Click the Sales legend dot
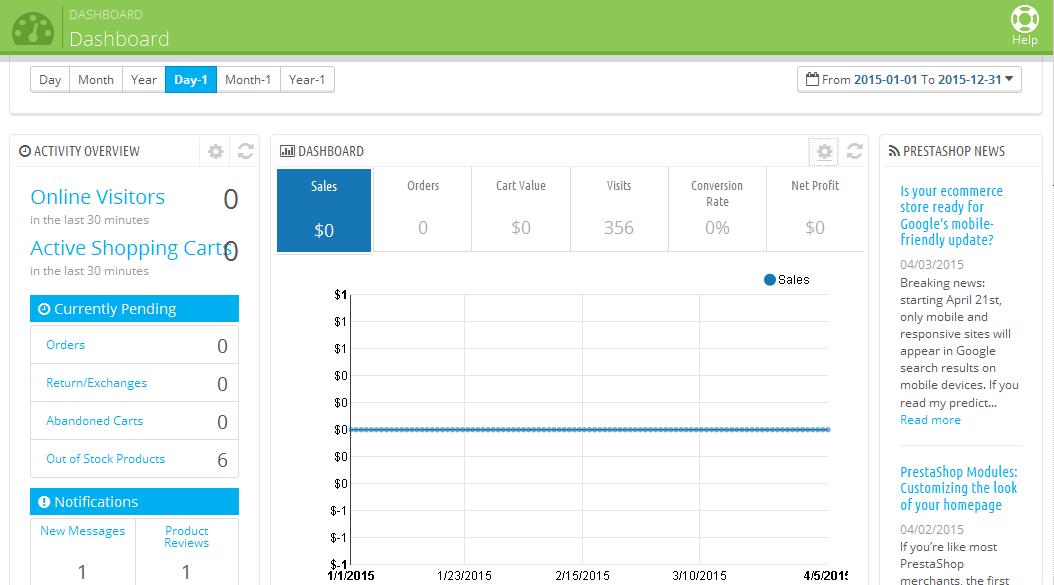Screen dimensions: 1054x585 [x=770, y=280]
